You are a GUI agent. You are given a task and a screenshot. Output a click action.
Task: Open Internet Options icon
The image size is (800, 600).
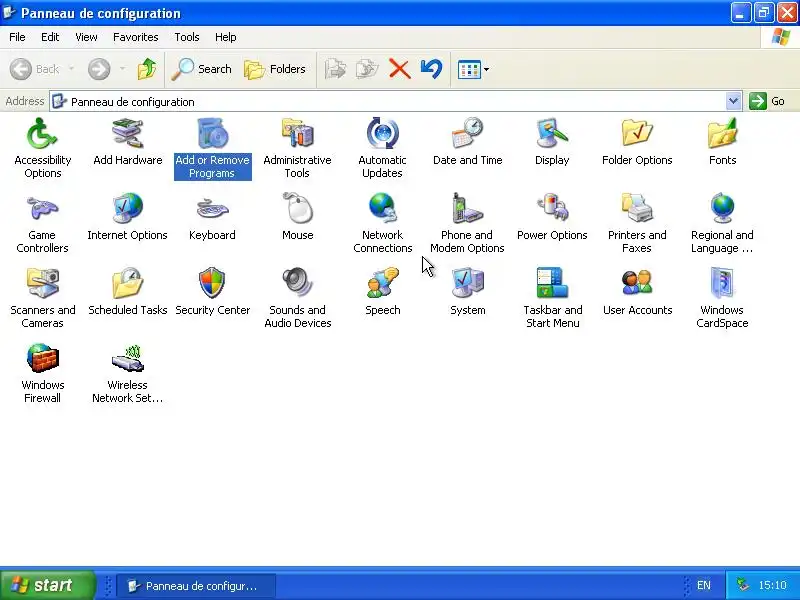pyautogui.click(x=128, y=217)
